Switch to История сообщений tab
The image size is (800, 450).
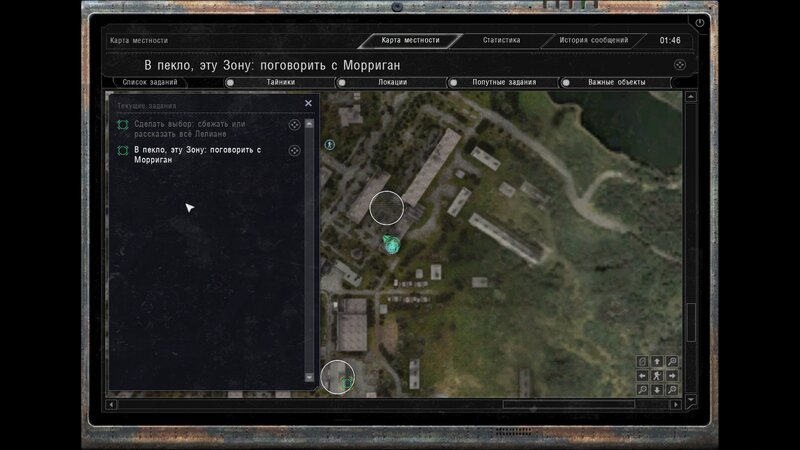pyautogui.click(x=593, y=41)
